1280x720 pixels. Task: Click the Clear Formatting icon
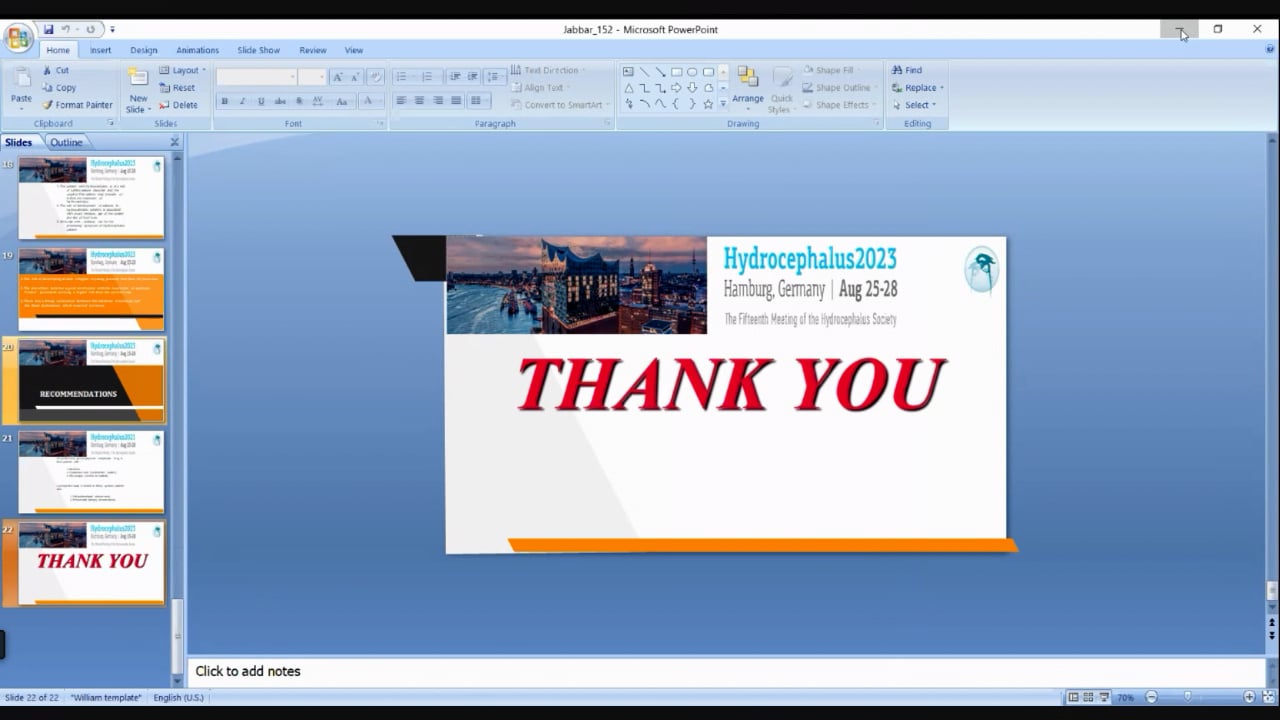click(375, 77)
